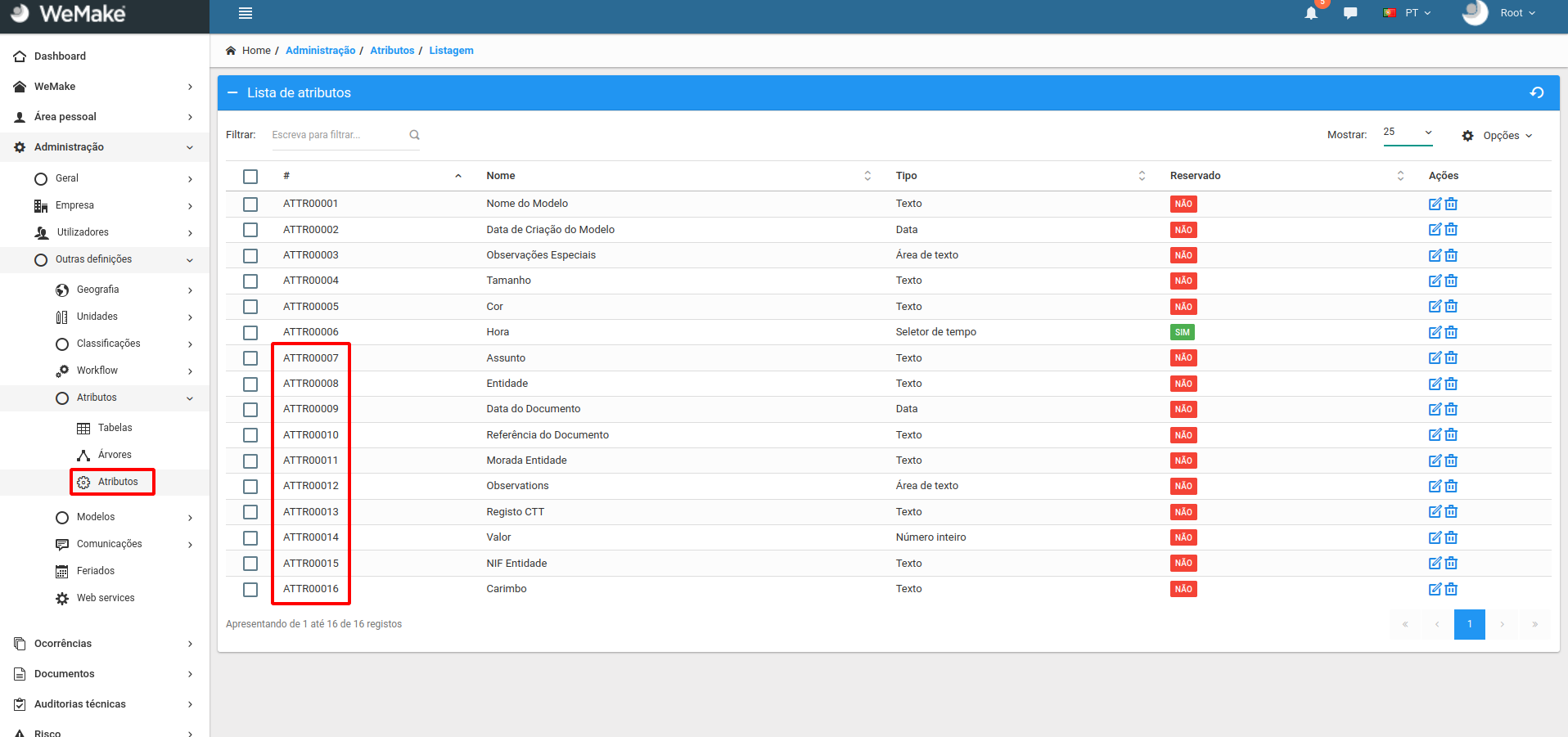Screen dimensions: 1568x737
Task: Focus the Filtrar text input
Action: click(337, 135)
